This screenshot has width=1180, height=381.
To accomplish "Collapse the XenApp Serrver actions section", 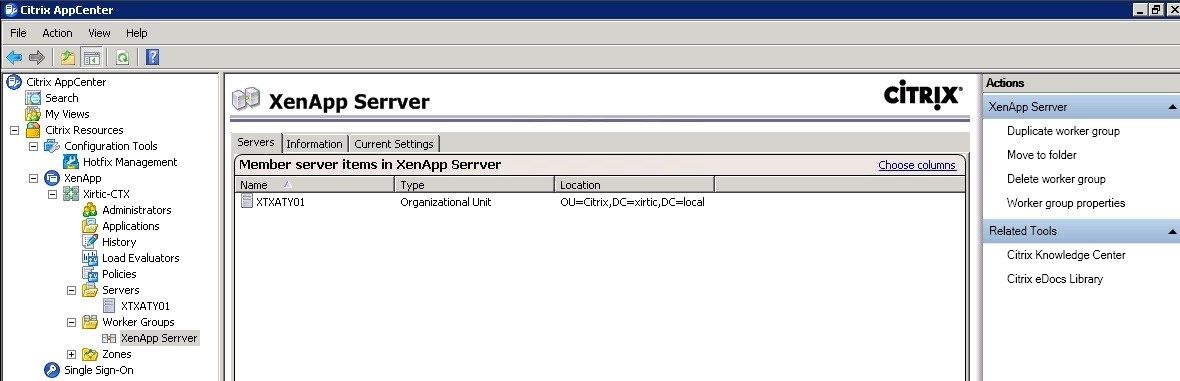I will pyautogui.click(x=1172, y=107).
